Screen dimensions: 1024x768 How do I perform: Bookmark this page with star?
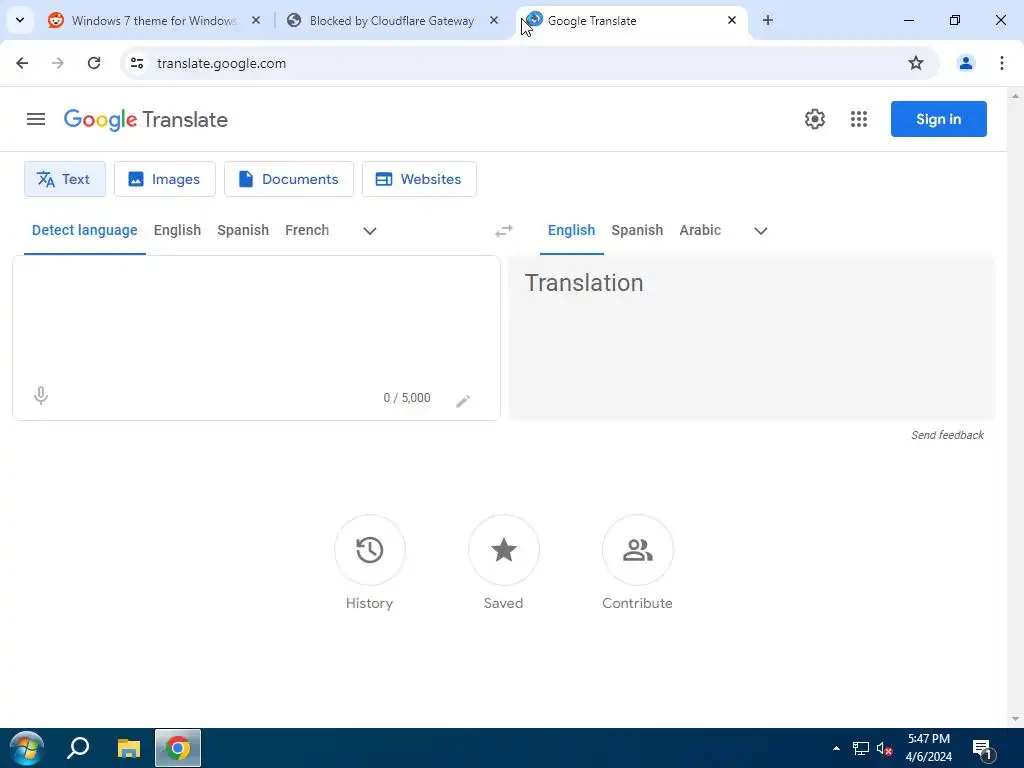[x=916, y=63]
